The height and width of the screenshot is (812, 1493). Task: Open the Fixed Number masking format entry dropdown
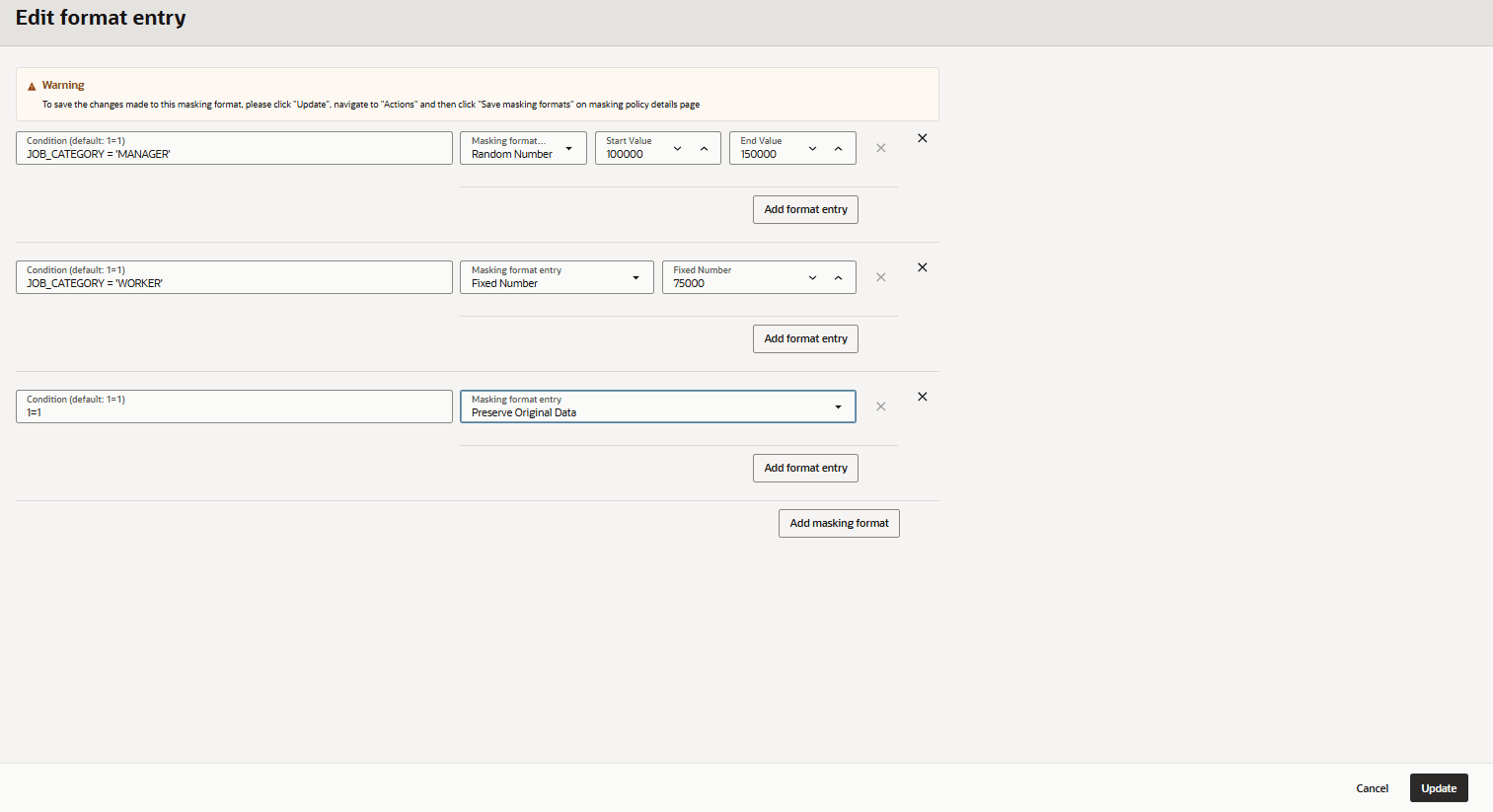pos(634,277)
